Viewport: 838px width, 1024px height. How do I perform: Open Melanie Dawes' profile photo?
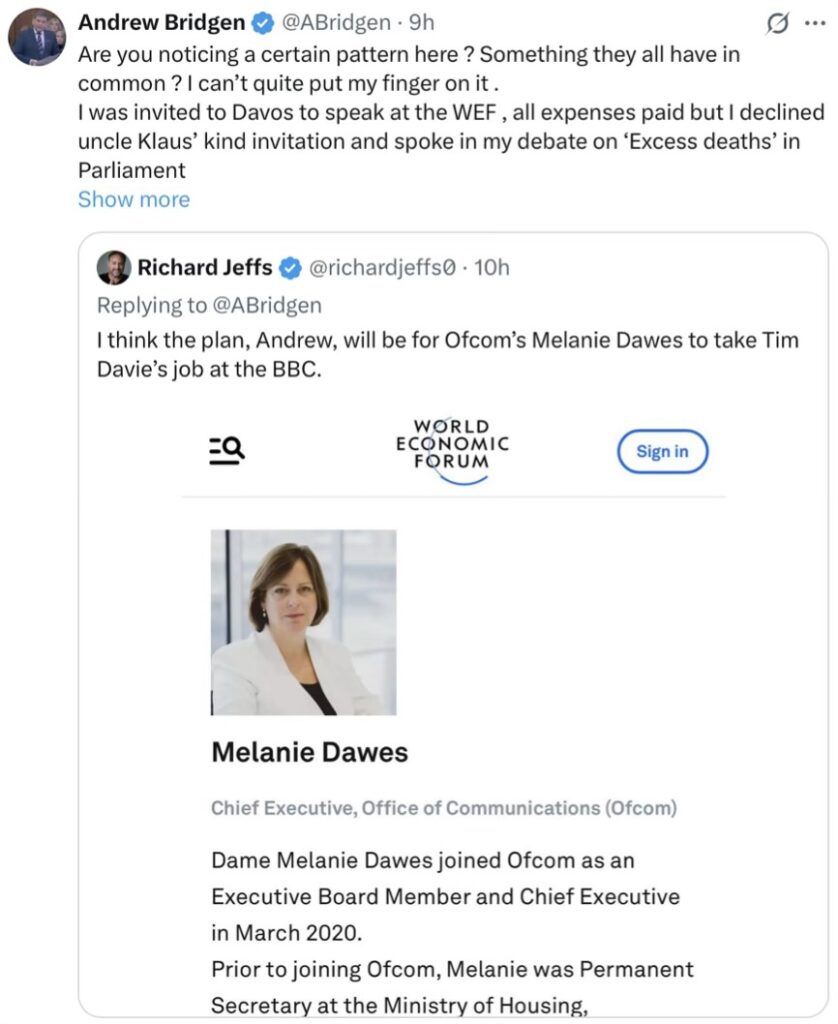[x=304, y=622]
